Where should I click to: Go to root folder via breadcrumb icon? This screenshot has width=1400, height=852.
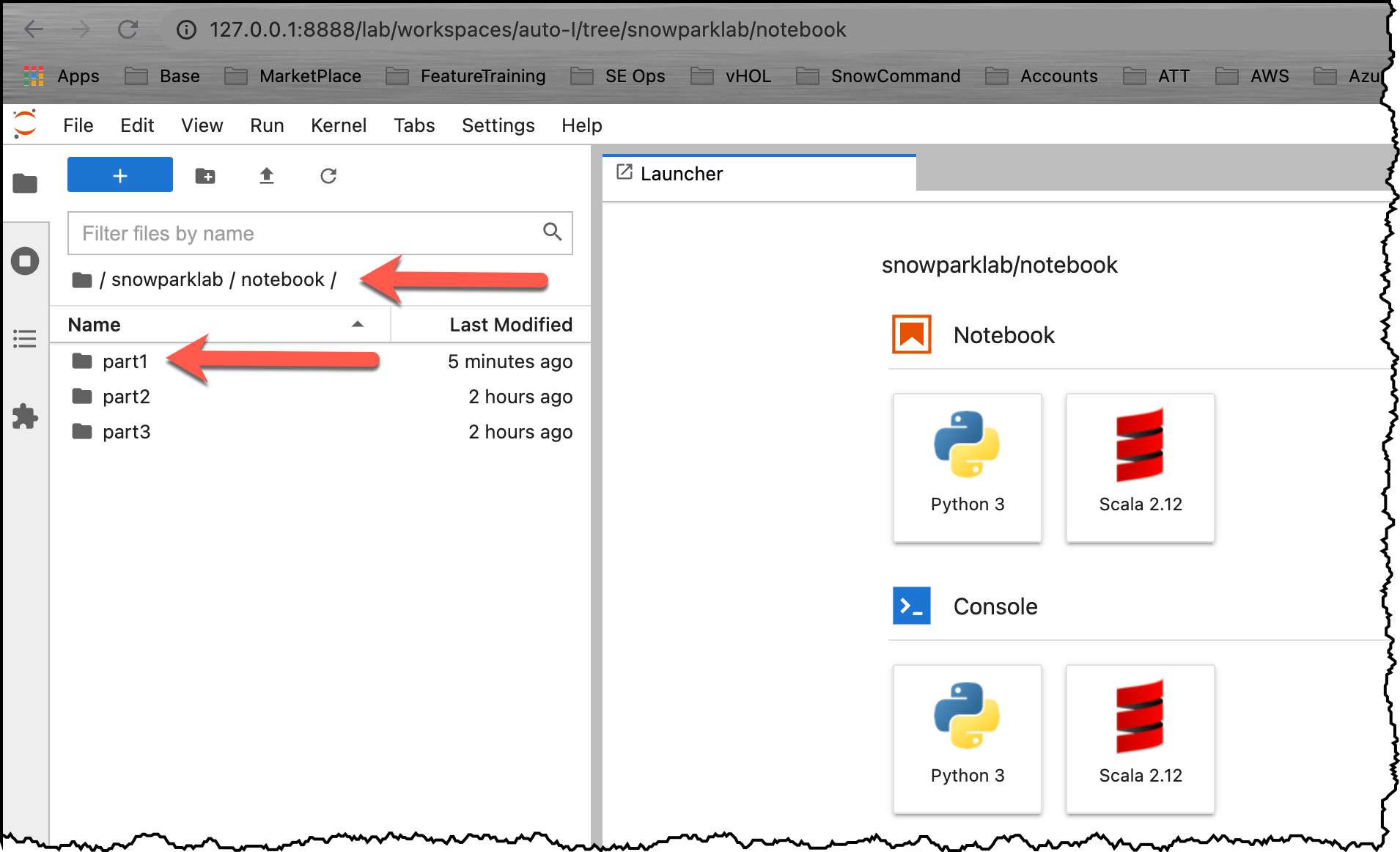click(x=82, y=280)
